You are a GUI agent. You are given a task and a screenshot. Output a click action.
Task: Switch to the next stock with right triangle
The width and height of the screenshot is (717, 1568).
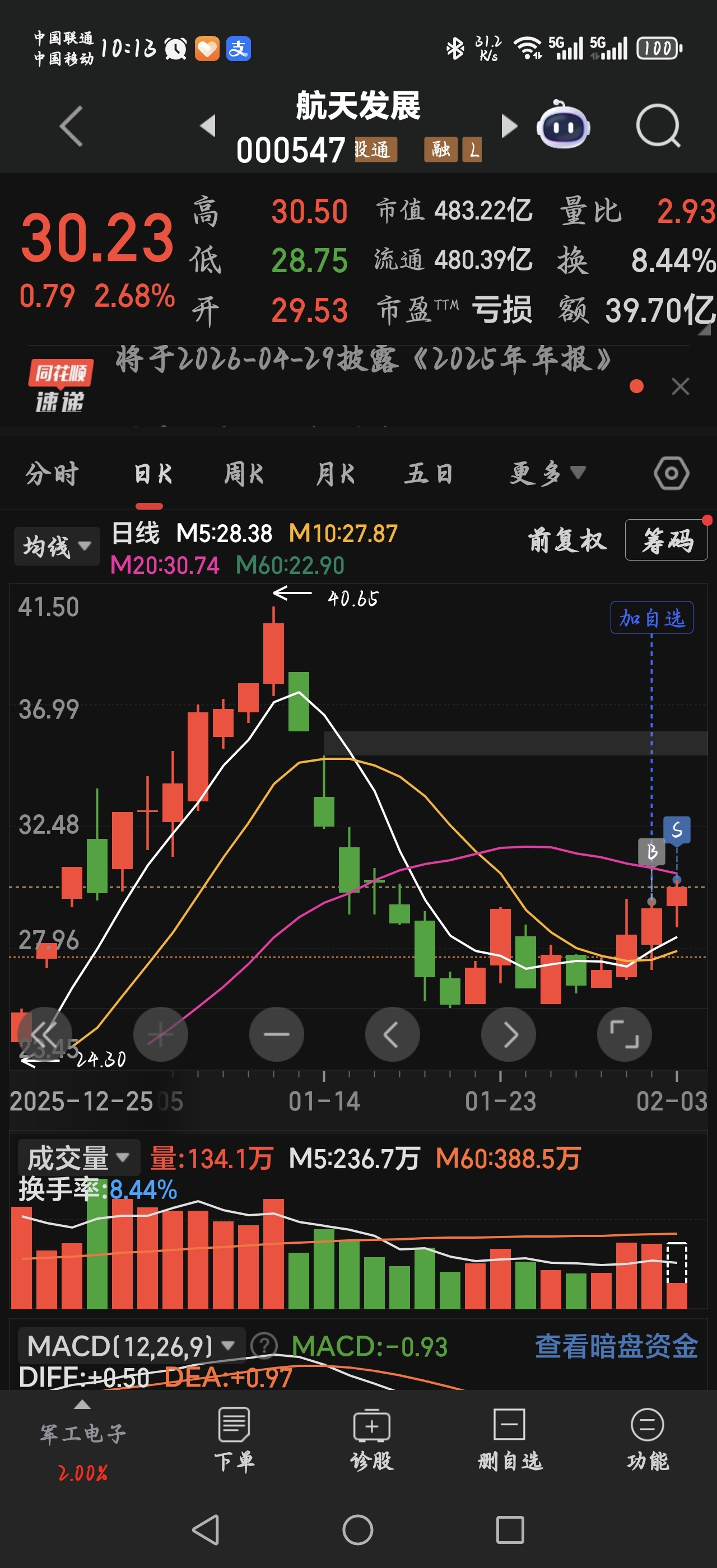click(x=509, y=126)
